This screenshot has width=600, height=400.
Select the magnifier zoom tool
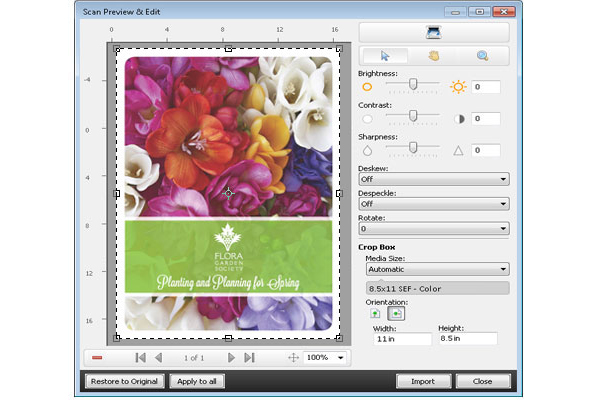tap(482, 56)
